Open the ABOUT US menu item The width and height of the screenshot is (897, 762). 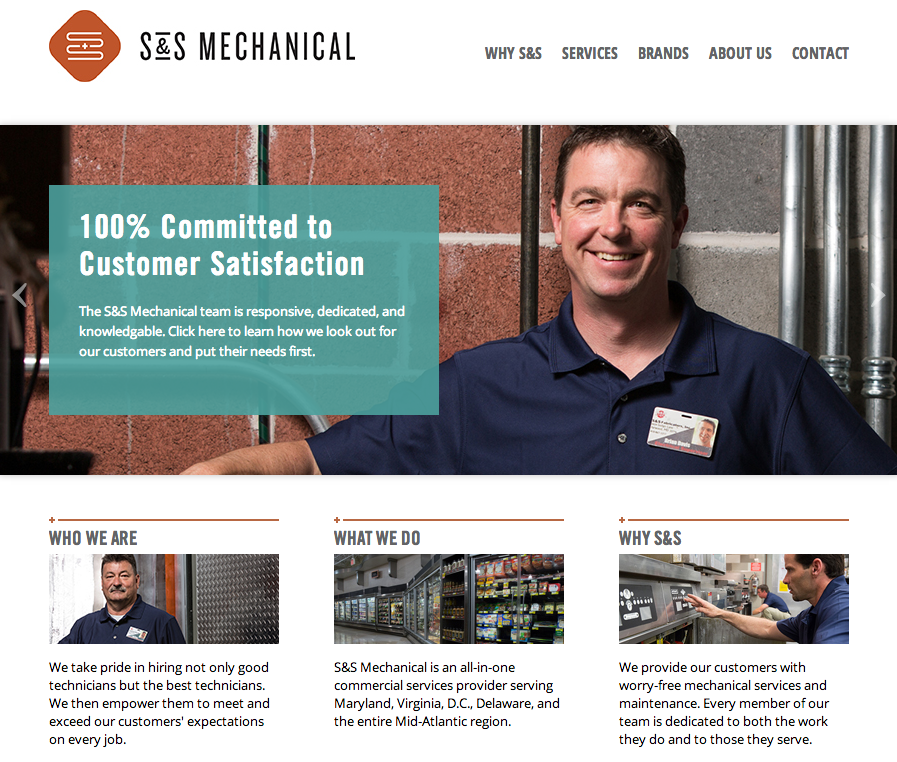[x=740, y=53]
